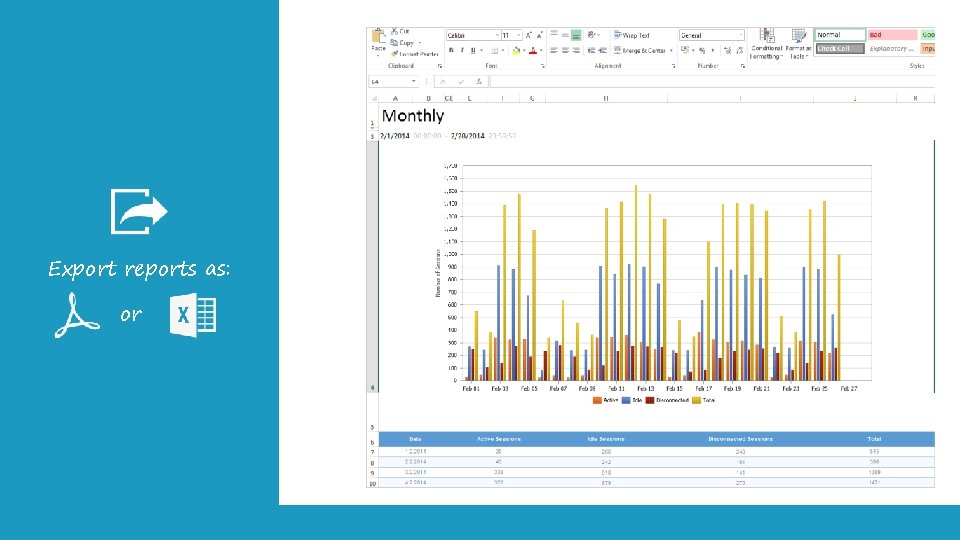Open the General number format dropdown
Image resolution: width=960 pixels, height=540 pixels.
click(x=739, y=36)
